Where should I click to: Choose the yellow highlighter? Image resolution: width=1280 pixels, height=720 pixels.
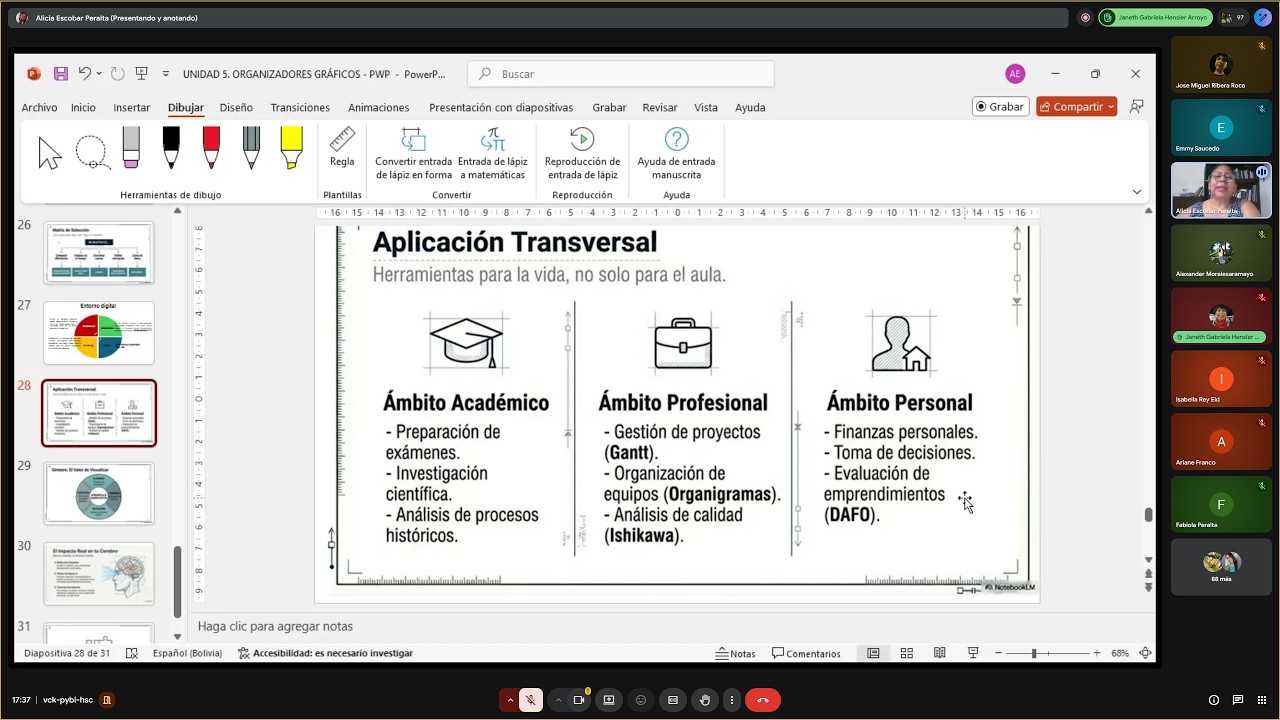pyautogui.click(x=291, y=148)
